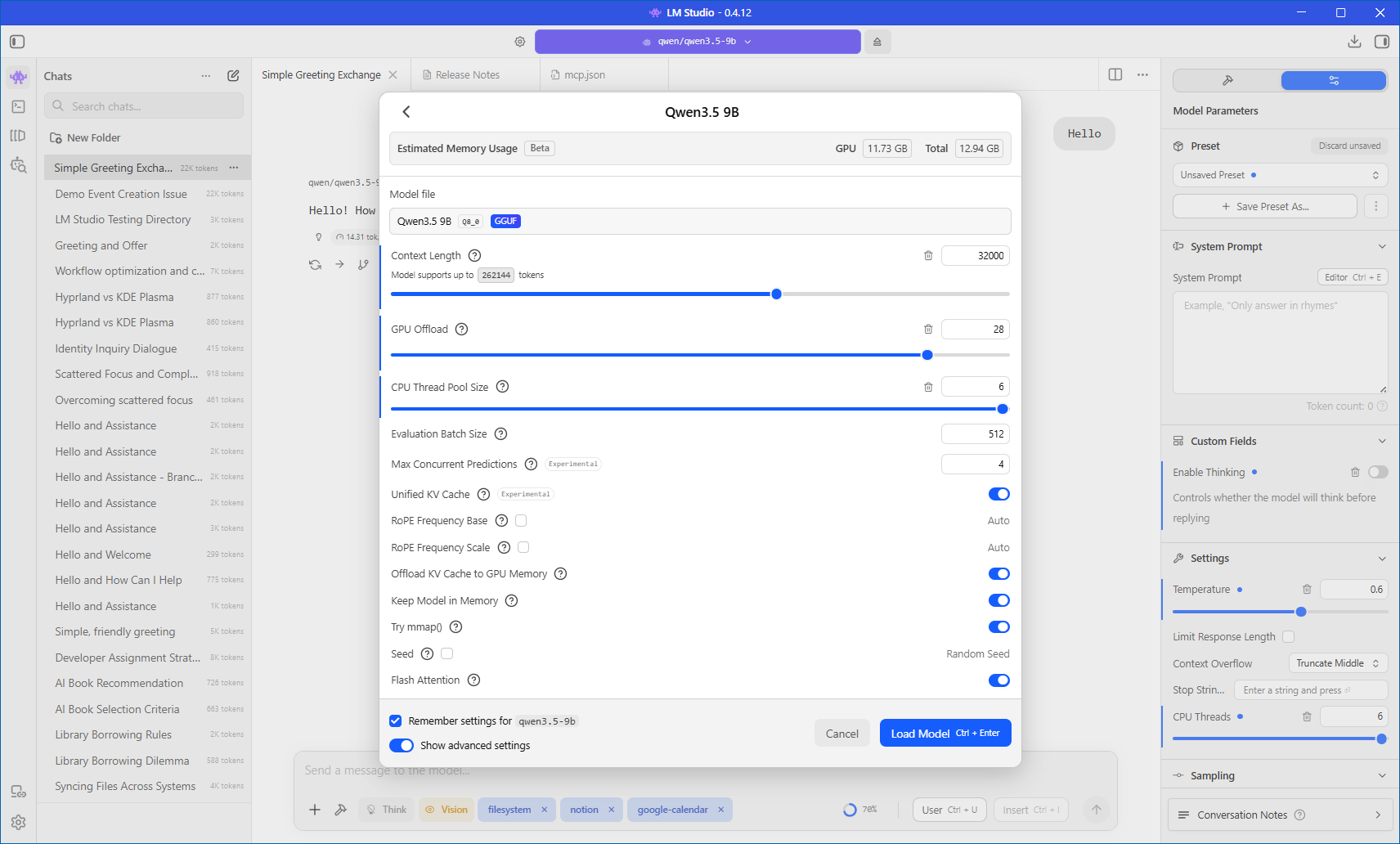Open Save Preset more options menu
Image resolution: width=1400 pixels, height=844 pixels.
tap(1376, 206)
